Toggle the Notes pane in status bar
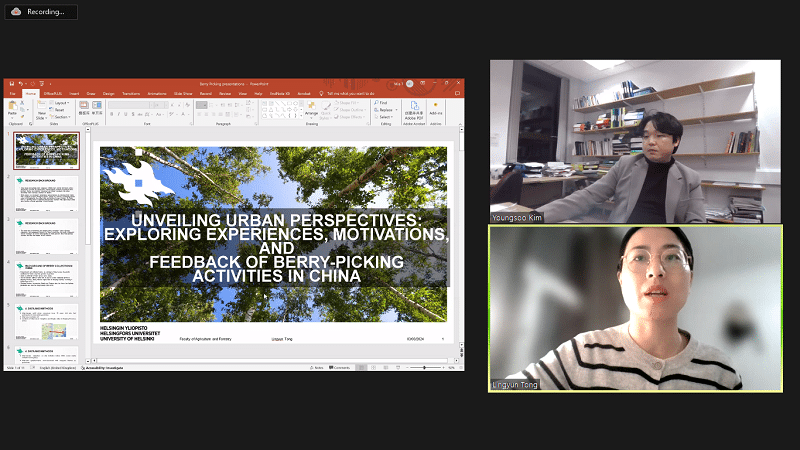 tap(315, 368)
